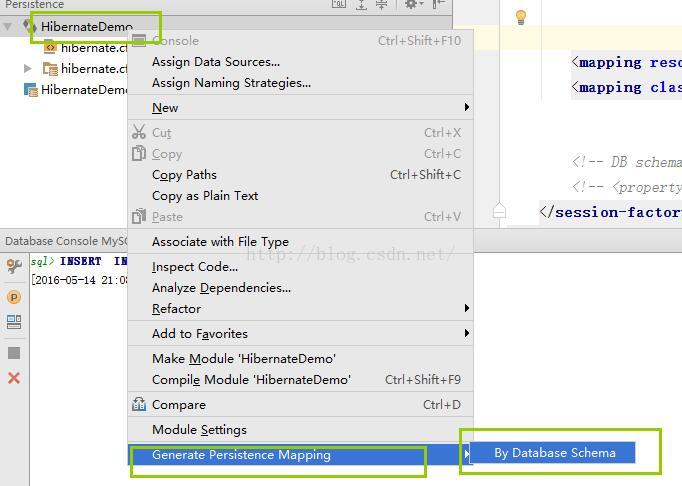Click the clipboard icon beside Paste
This screenshot has height=486, width=682.
point(139,216)
